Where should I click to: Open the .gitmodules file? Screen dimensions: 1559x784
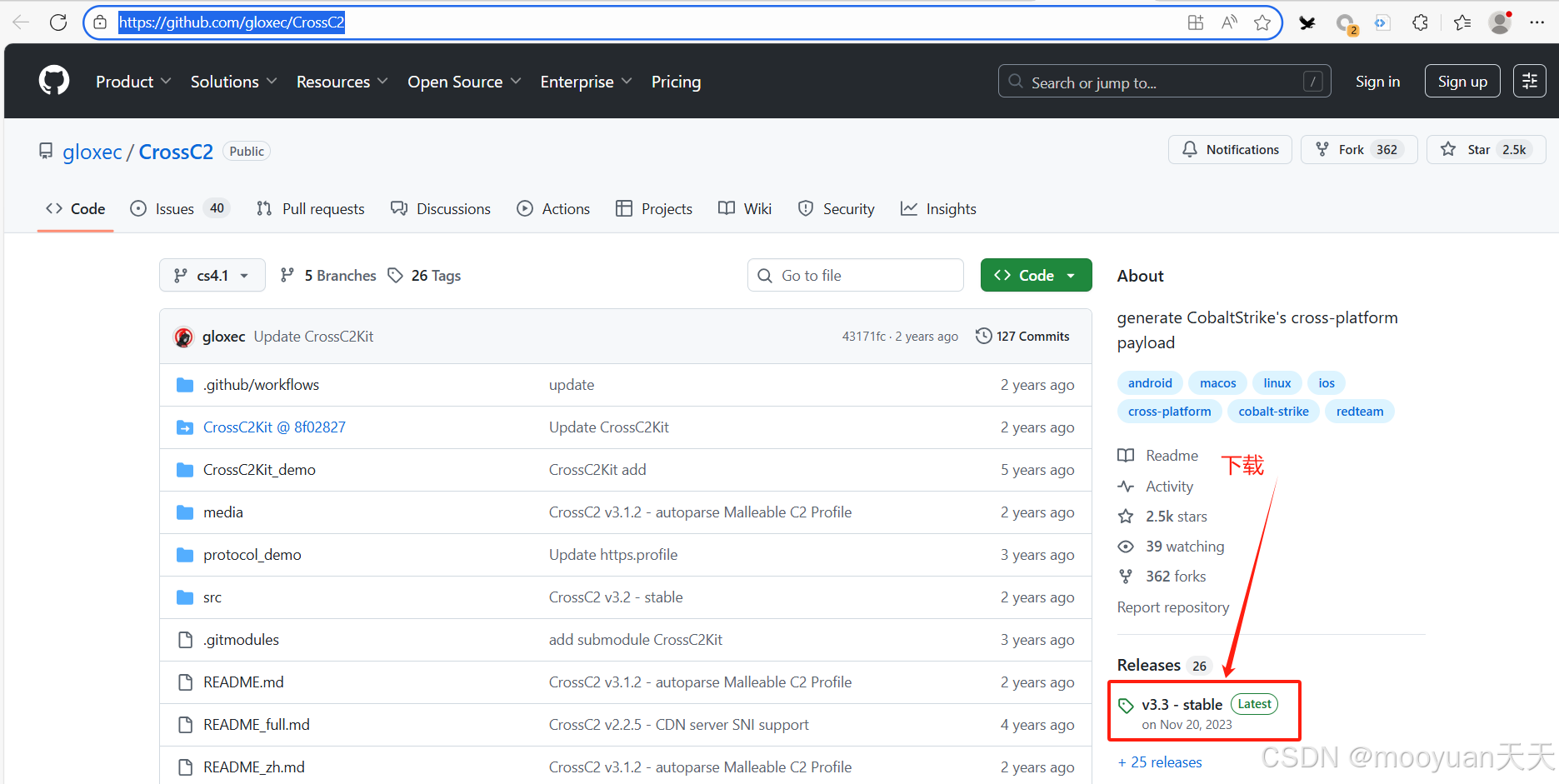[241, 640]
